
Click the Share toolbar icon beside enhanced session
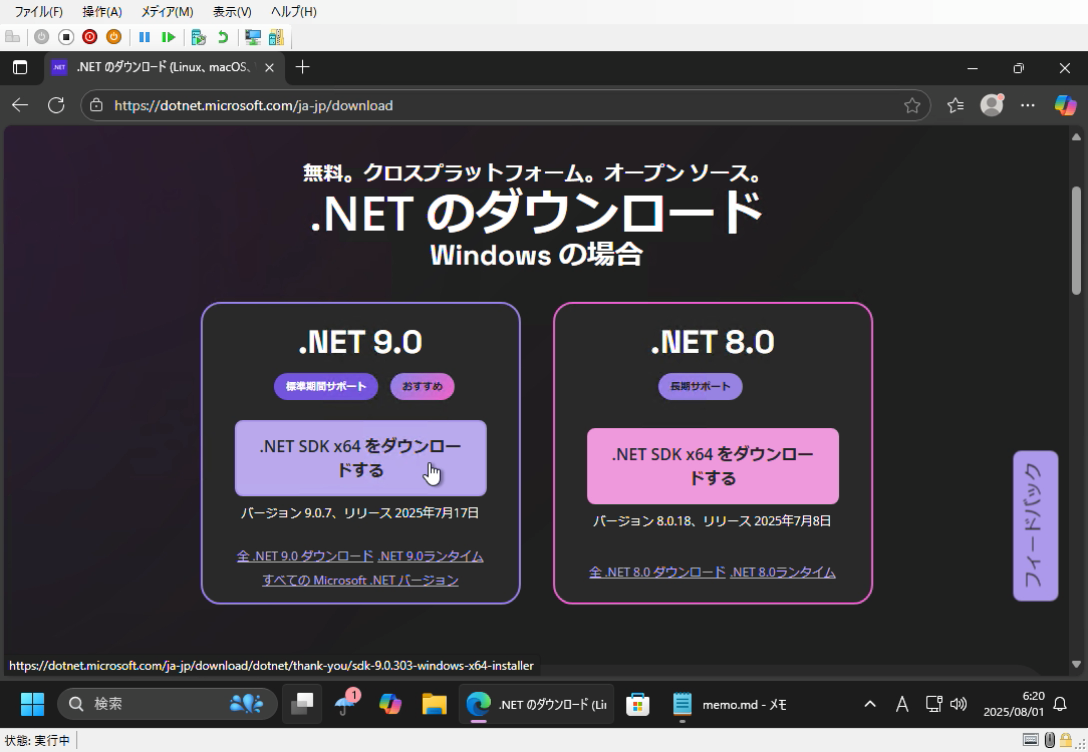(x=276, y=37)
